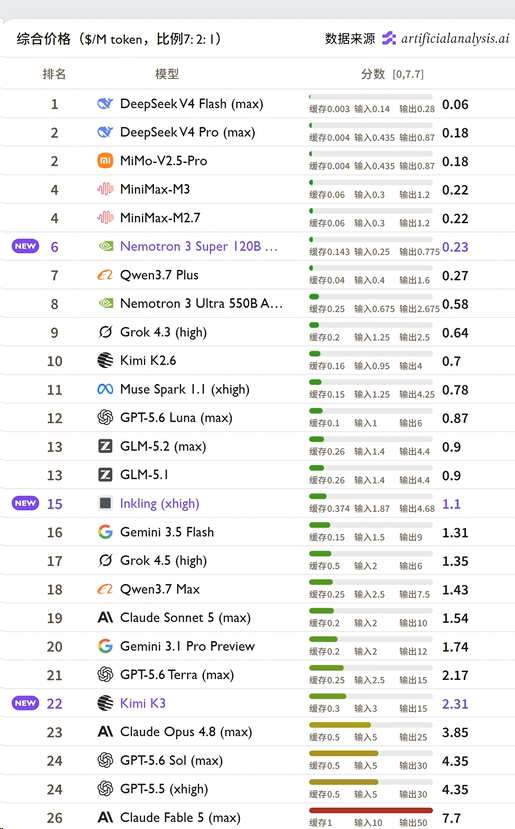The height and width of the screenshot is (829, 515).
Task: Click the xAI icon beside Grok 4.3 (high)
Action: coord(105,332)
